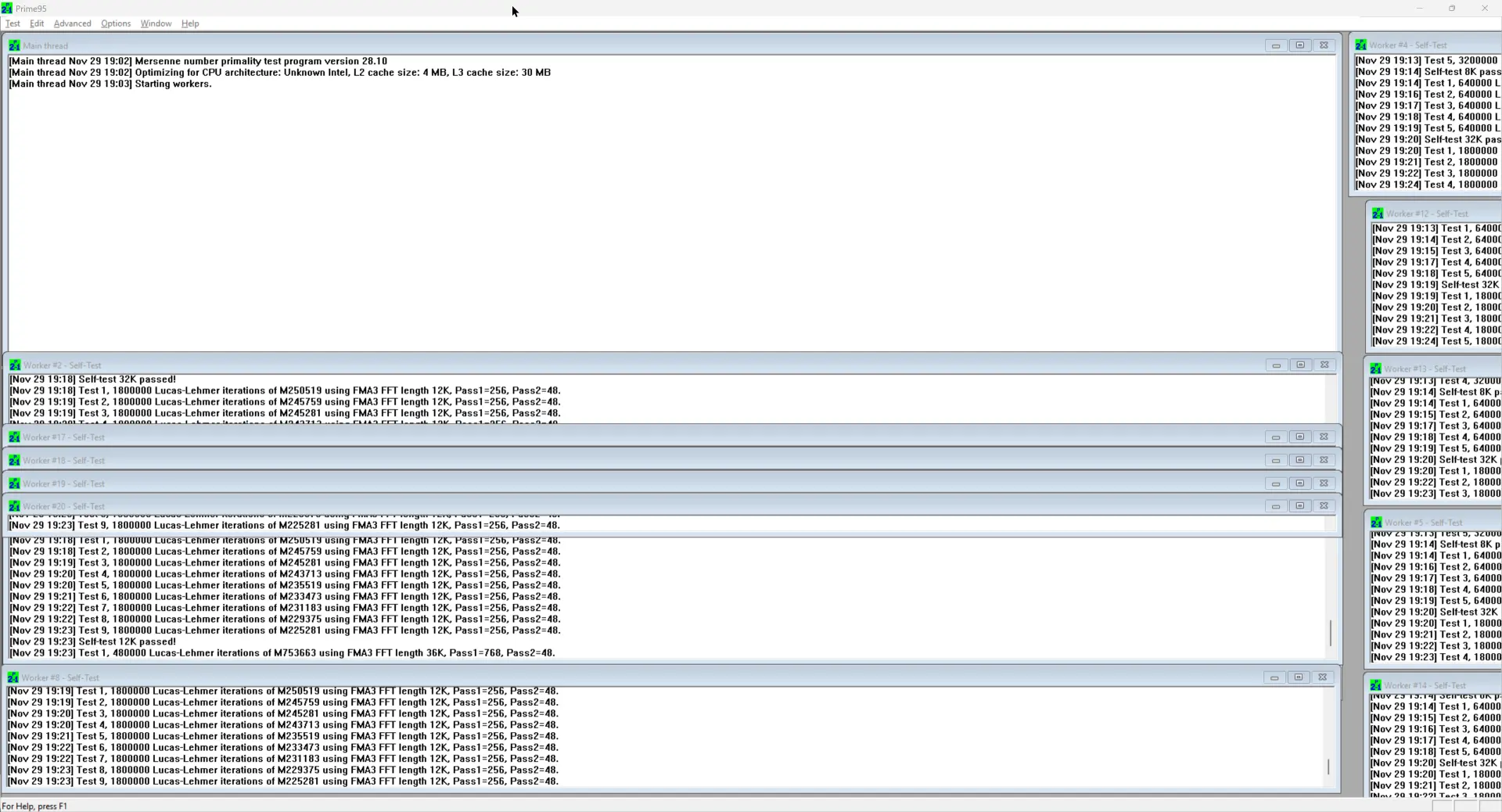Open the Advanced menu

pos(73,23)
